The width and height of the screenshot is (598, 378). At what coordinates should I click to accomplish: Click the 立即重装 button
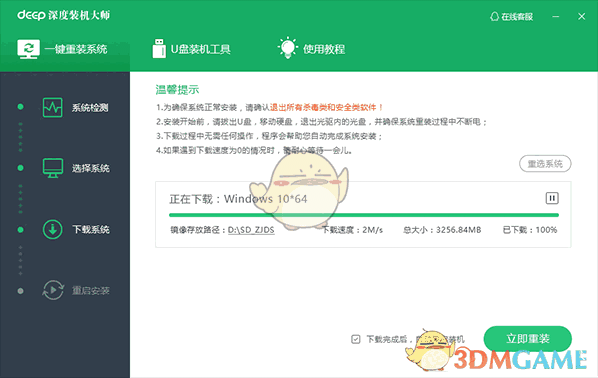coord(527,338)
